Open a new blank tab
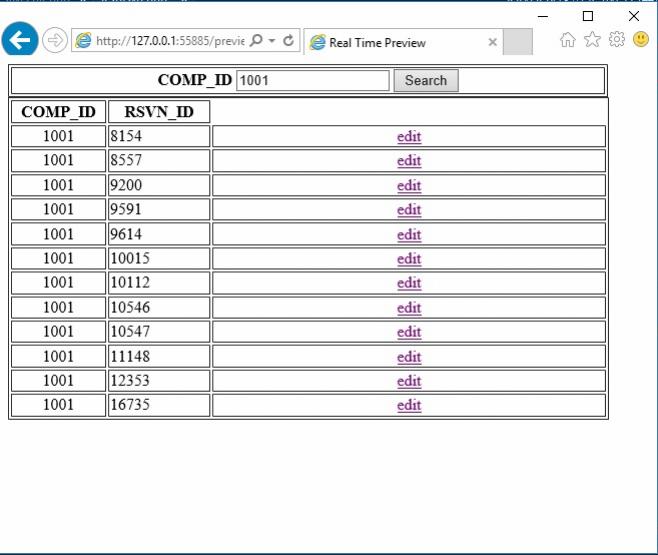The image size is (658, 555). pos(518,42)
